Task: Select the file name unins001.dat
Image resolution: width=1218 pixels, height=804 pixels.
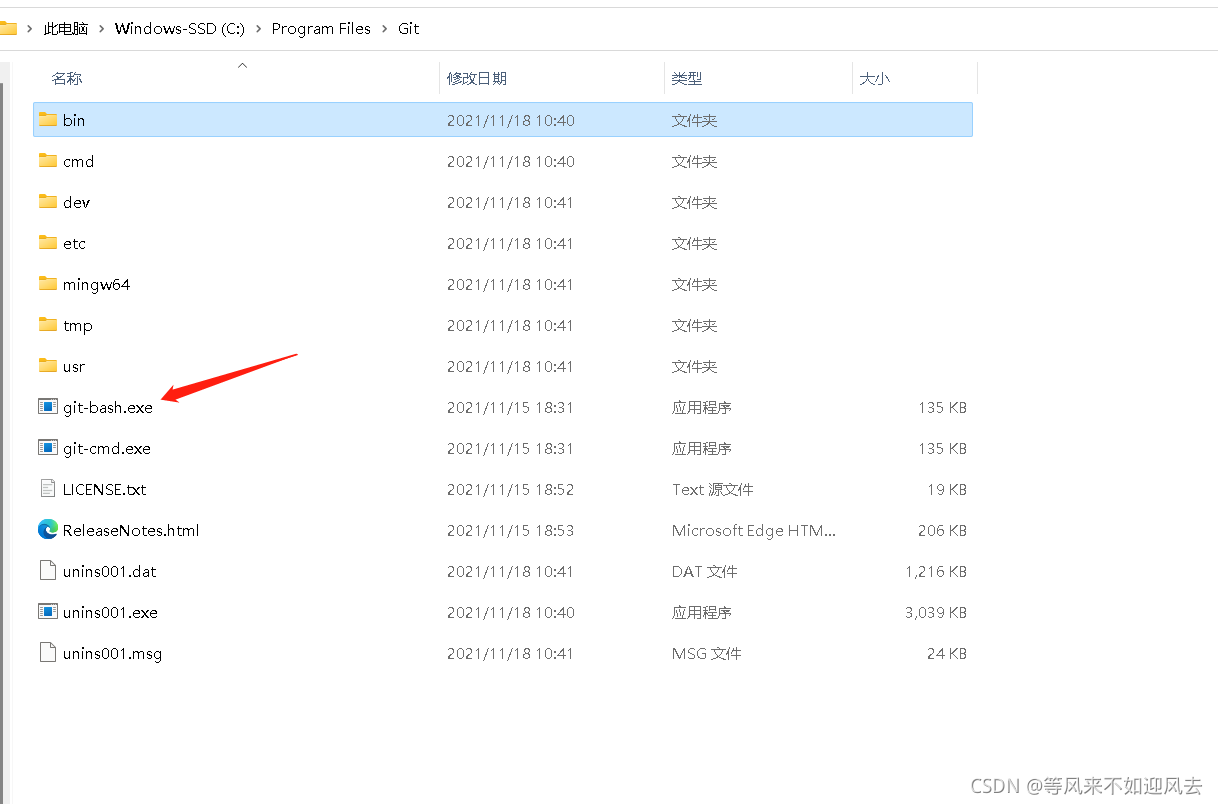Action: (x=110, y=571)
